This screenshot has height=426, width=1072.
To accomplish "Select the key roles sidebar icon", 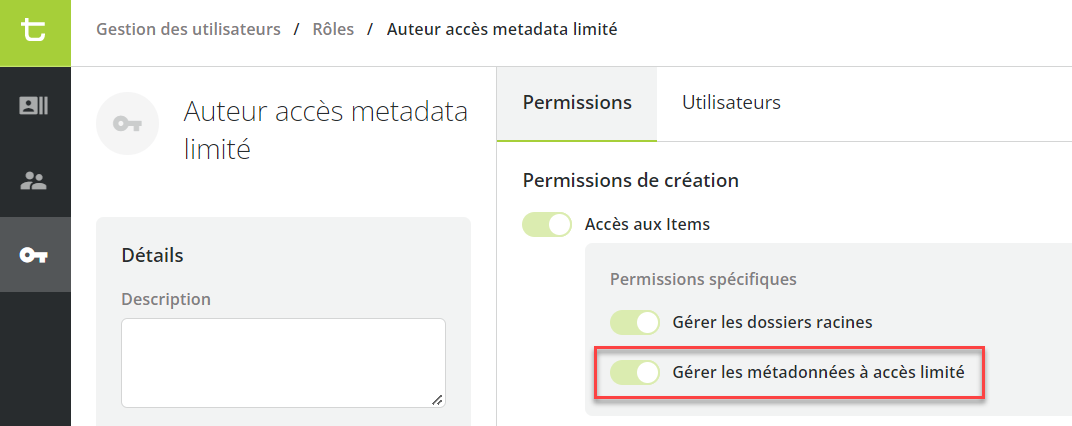I will [34, 255].
